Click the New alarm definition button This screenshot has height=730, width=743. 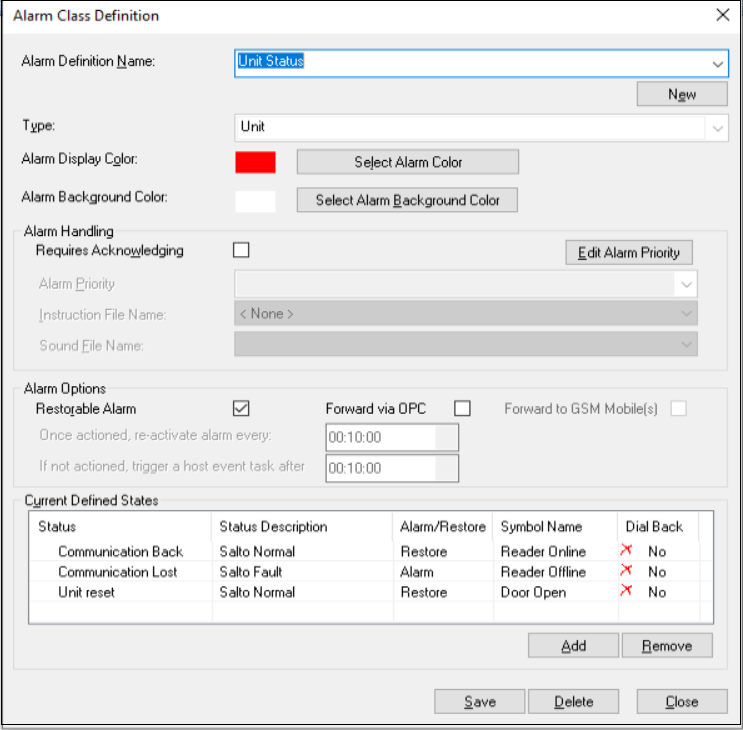pos(682,94)
